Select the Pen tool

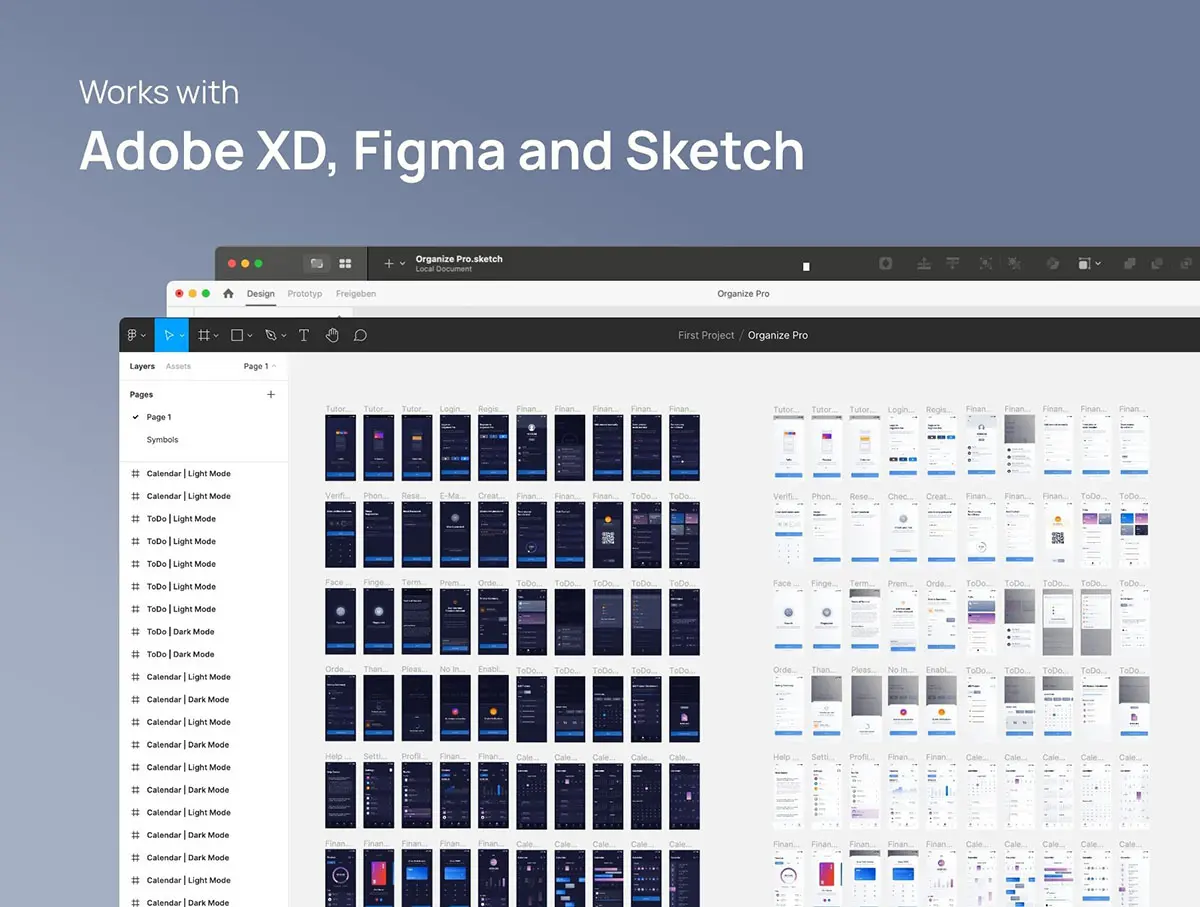click(270, 335)
